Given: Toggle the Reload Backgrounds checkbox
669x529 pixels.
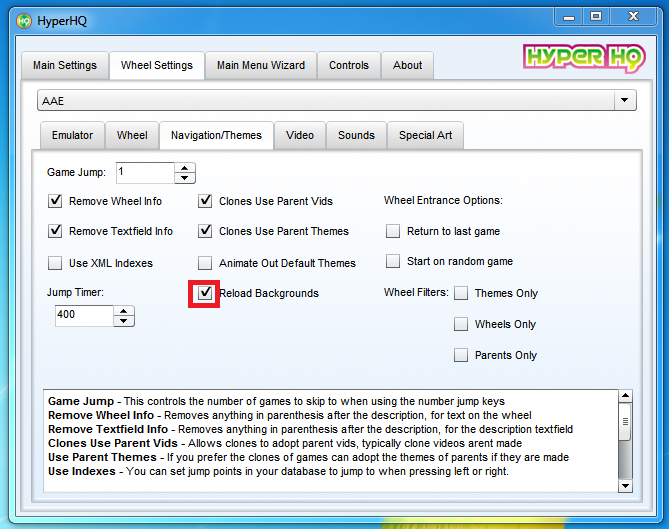Looking at the screenshot, I should [x=205, y=293].
